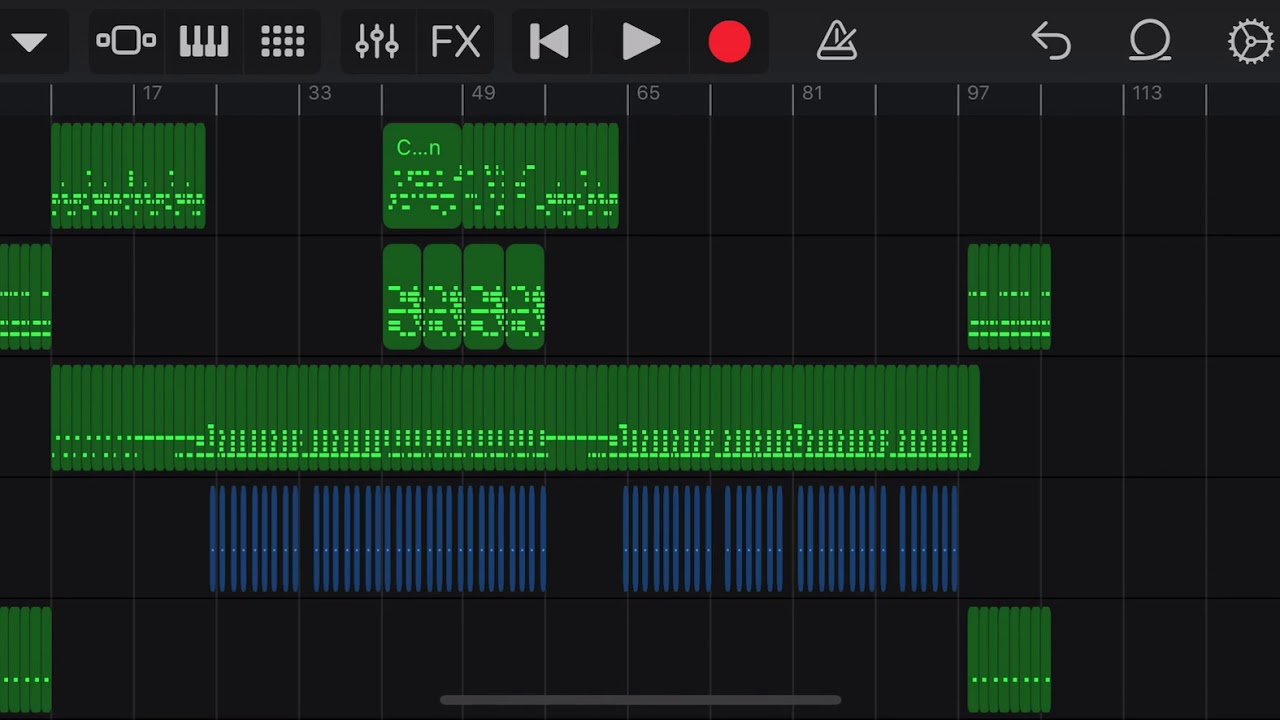Start recording with red Record button
Image resolution: width=1280 pixels, height=720 pixels.
[729, 42]
